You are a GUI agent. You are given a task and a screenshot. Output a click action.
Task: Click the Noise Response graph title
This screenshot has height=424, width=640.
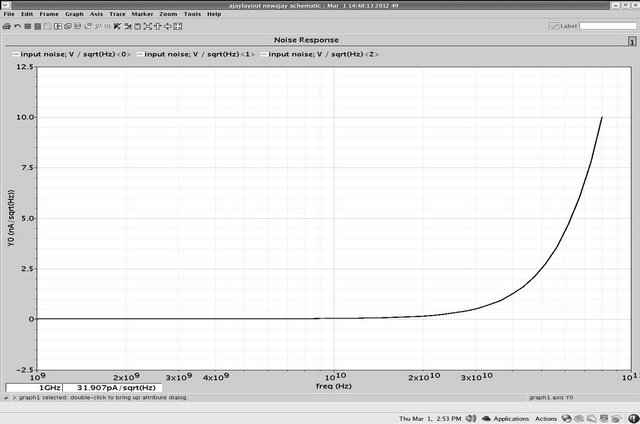click(306, 40)
